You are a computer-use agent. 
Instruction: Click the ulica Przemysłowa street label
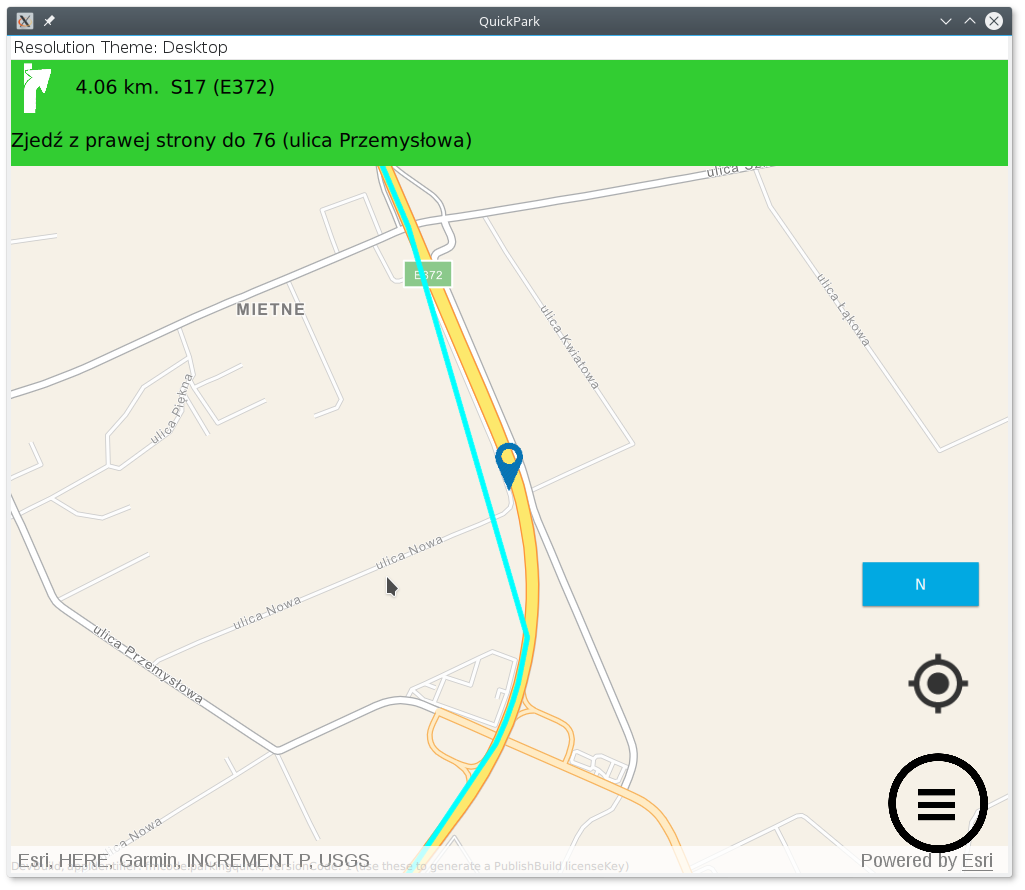148,664
